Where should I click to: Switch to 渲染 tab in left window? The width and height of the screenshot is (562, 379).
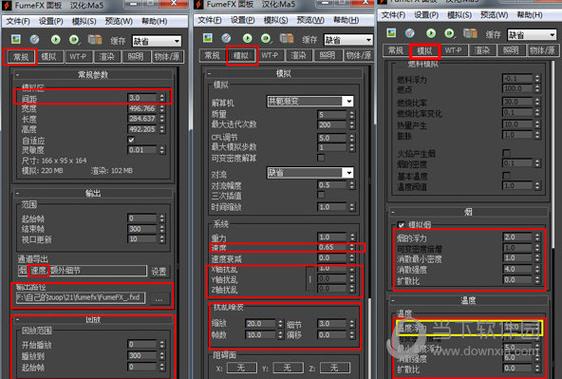[x=107, y=57]
